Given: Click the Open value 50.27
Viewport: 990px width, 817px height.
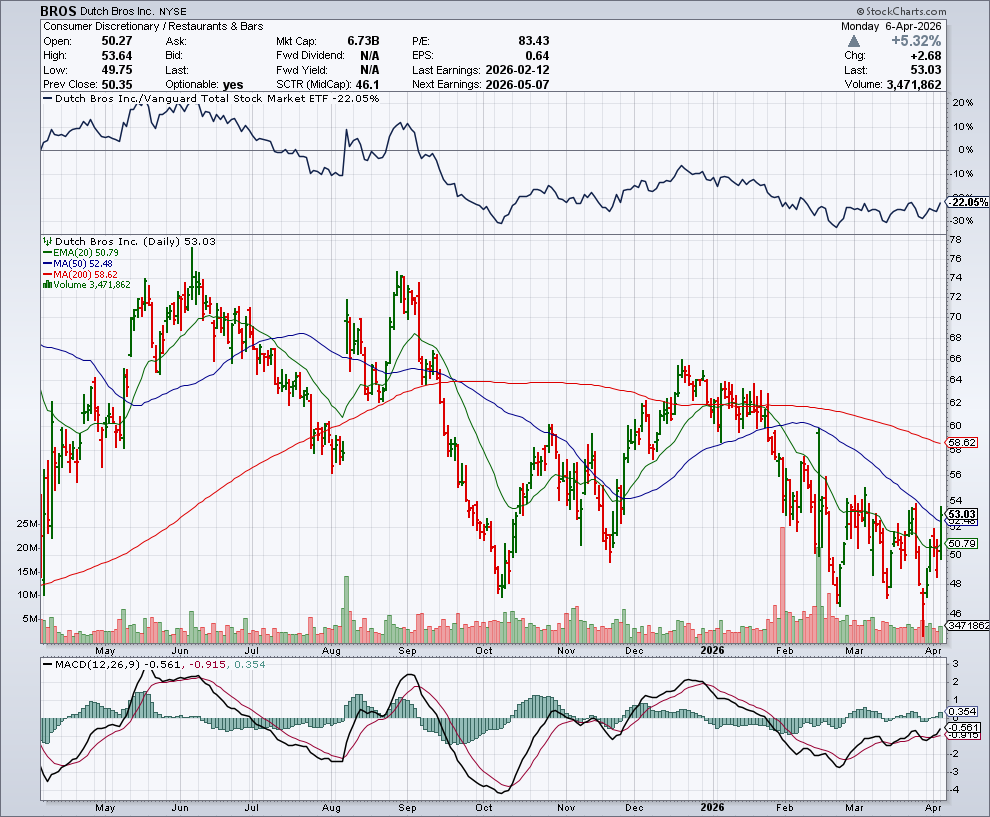Looking at the screenshot, I should click(x=117, y=41).
